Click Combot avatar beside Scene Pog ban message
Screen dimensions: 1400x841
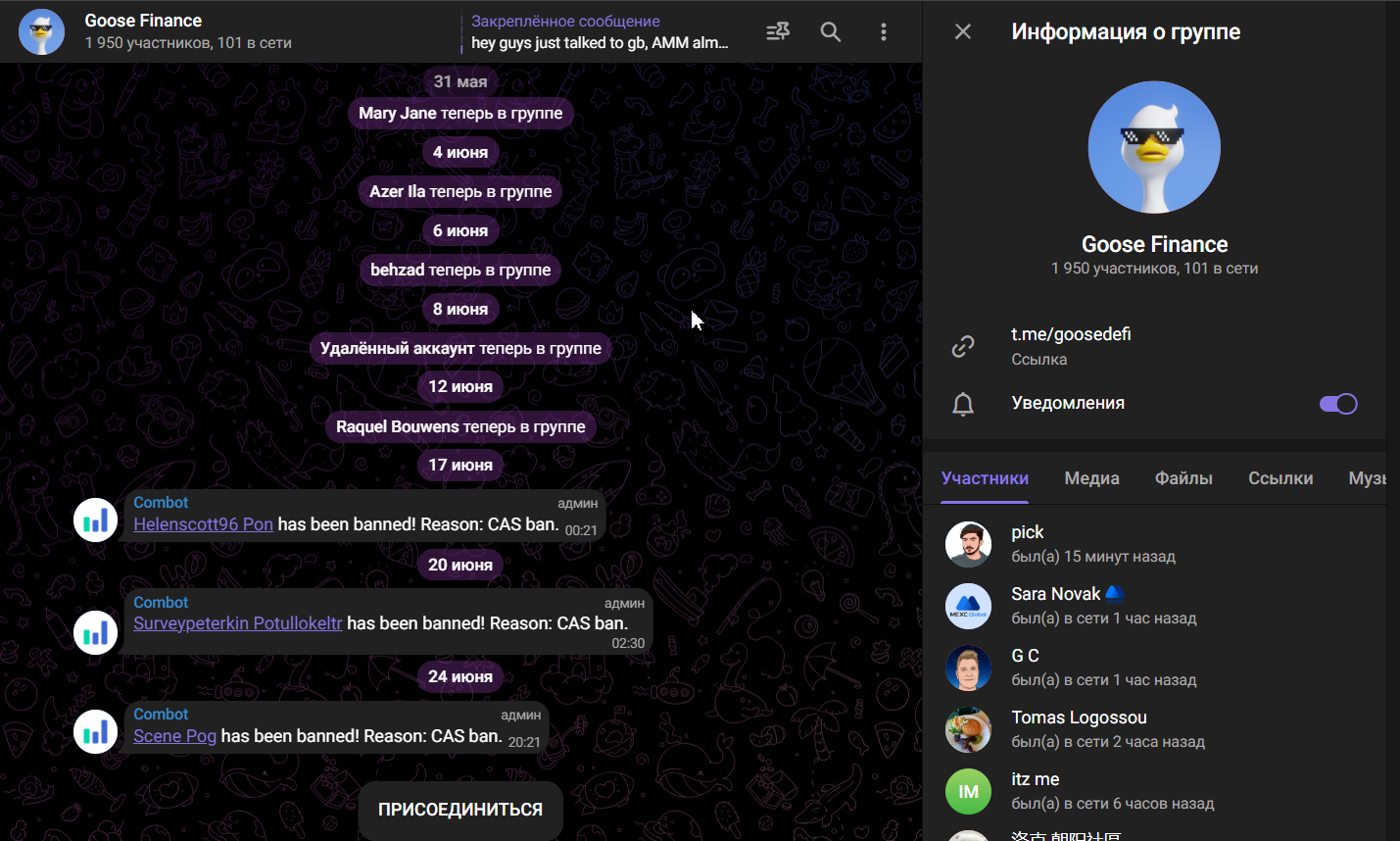pos(96,731)
